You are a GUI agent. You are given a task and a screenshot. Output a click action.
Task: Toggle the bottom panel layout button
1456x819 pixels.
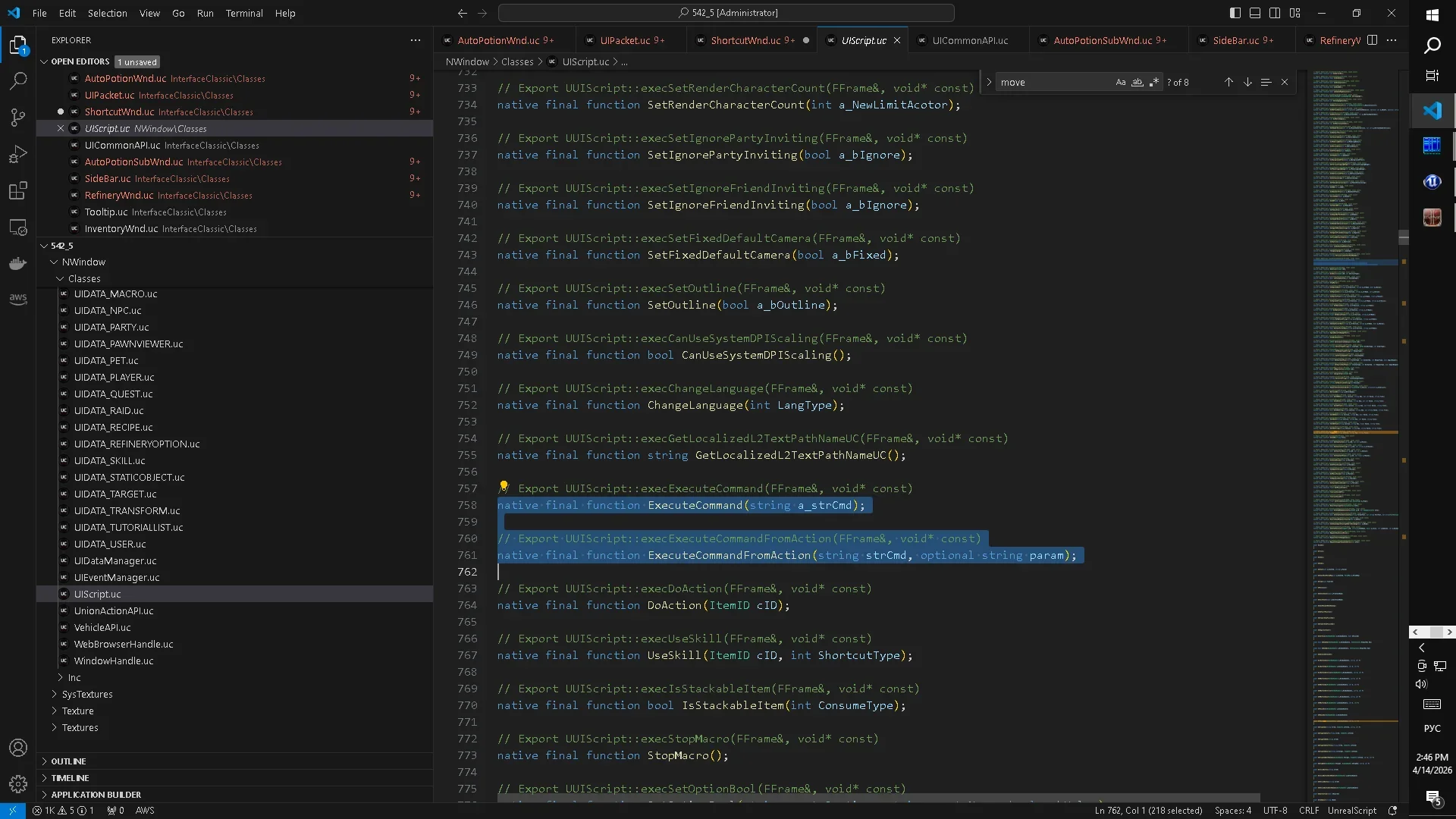[x=1255, y=13]
